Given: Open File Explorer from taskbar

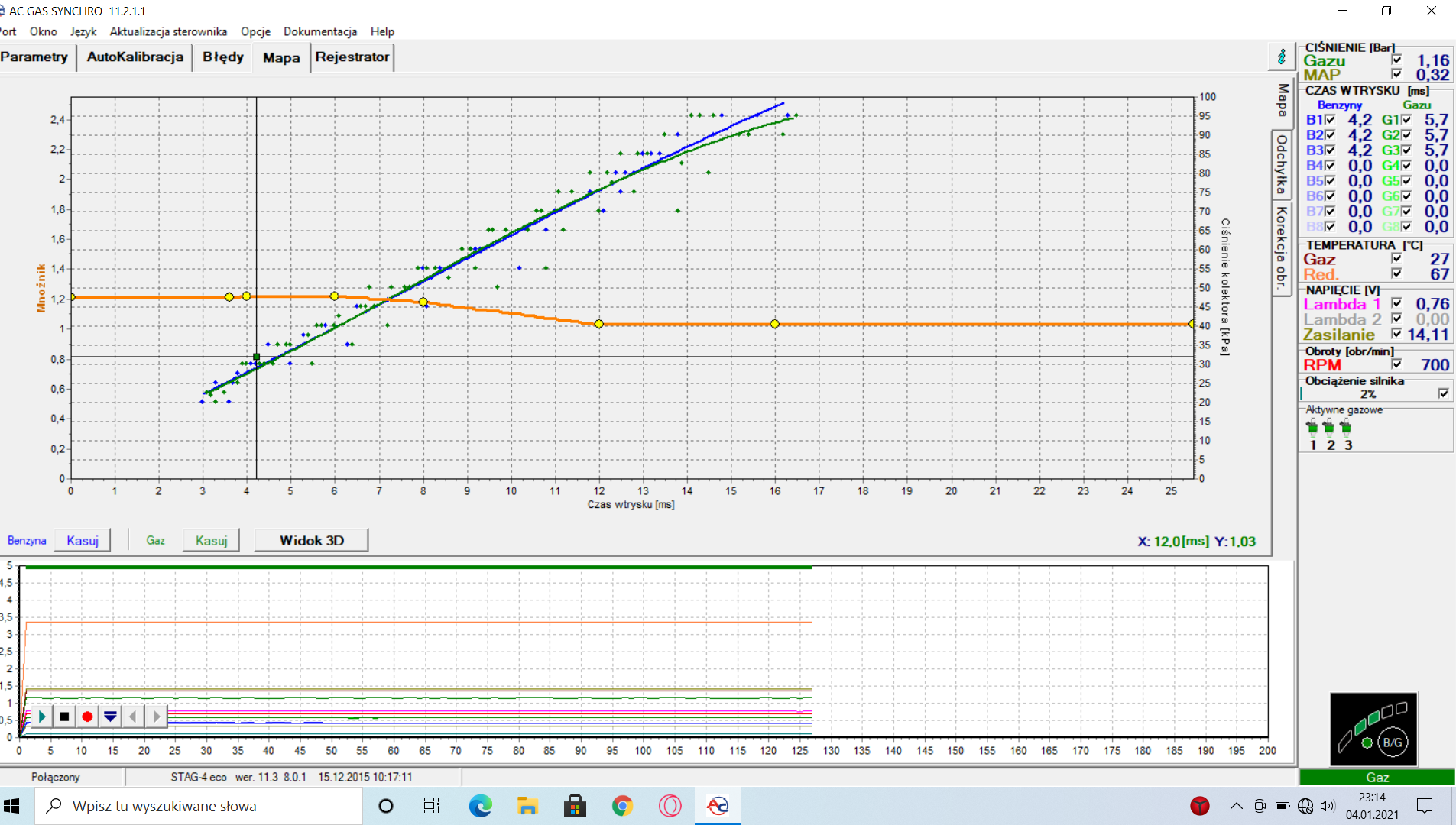Looking at the screenshot, I should click(x=527, y=806).
